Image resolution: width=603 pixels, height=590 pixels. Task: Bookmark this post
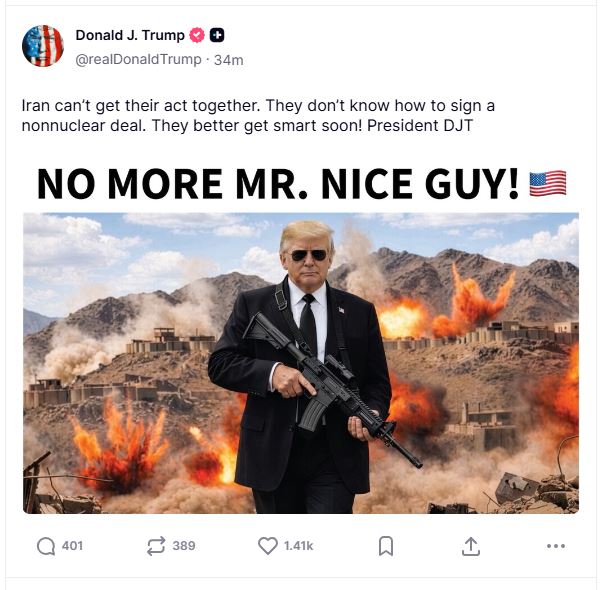point(386,546)
